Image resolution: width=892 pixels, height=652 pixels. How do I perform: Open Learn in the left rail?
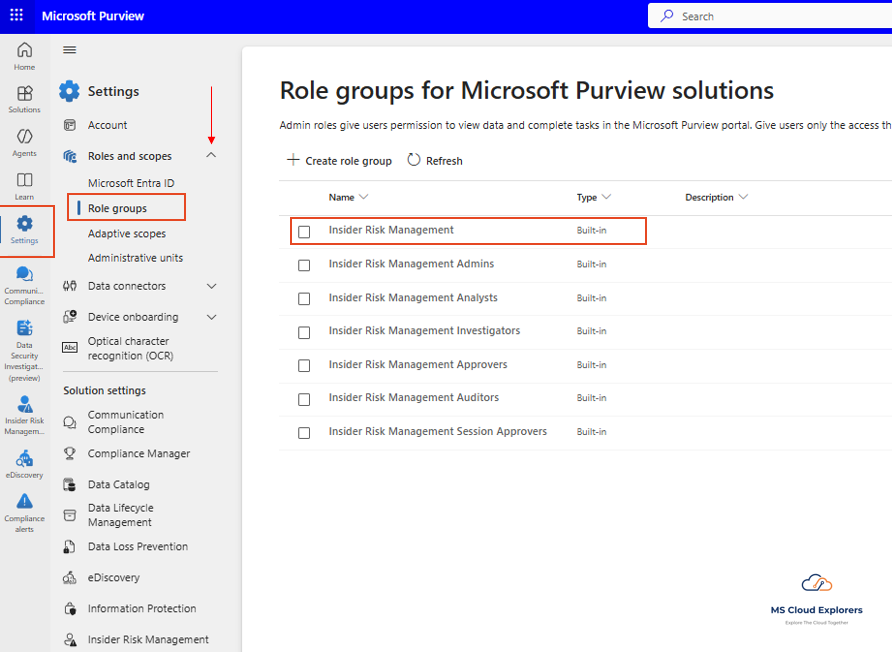[24, 187]
